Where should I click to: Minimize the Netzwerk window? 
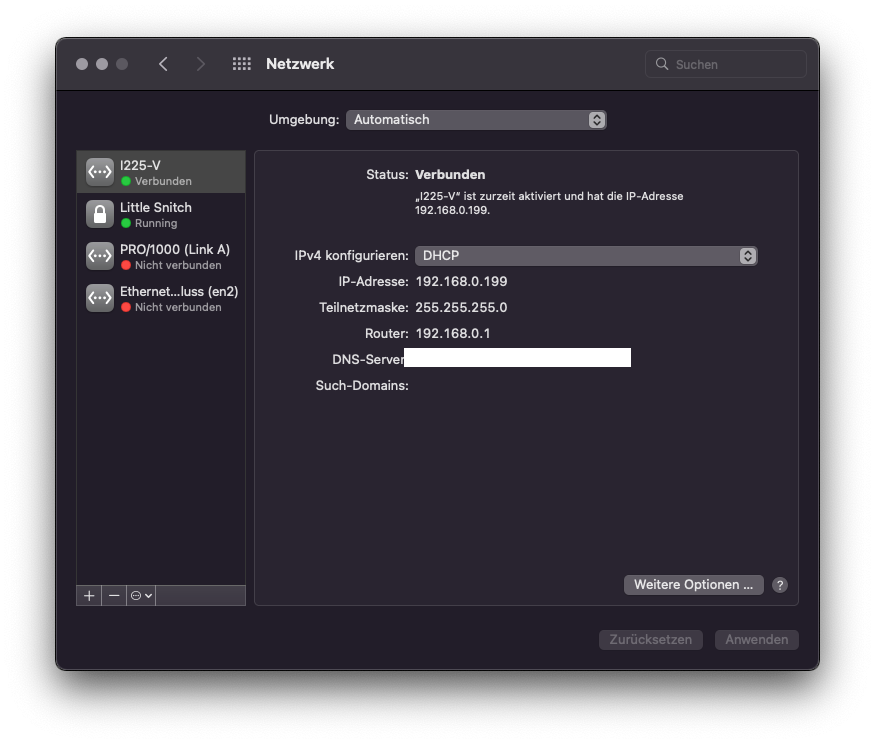(102, 64)
